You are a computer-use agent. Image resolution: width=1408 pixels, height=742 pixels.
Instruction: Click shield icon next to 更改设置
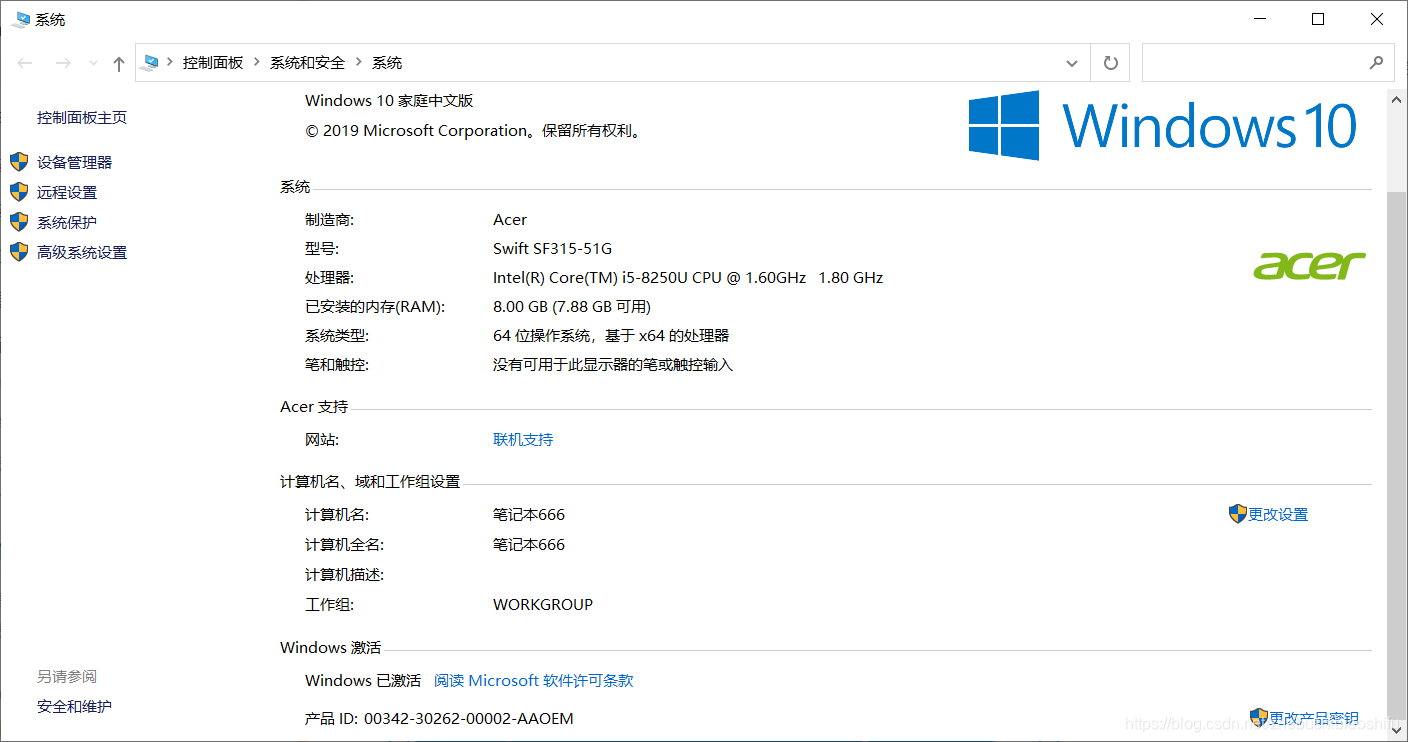pyautogui.click(x=1238, y=514)
